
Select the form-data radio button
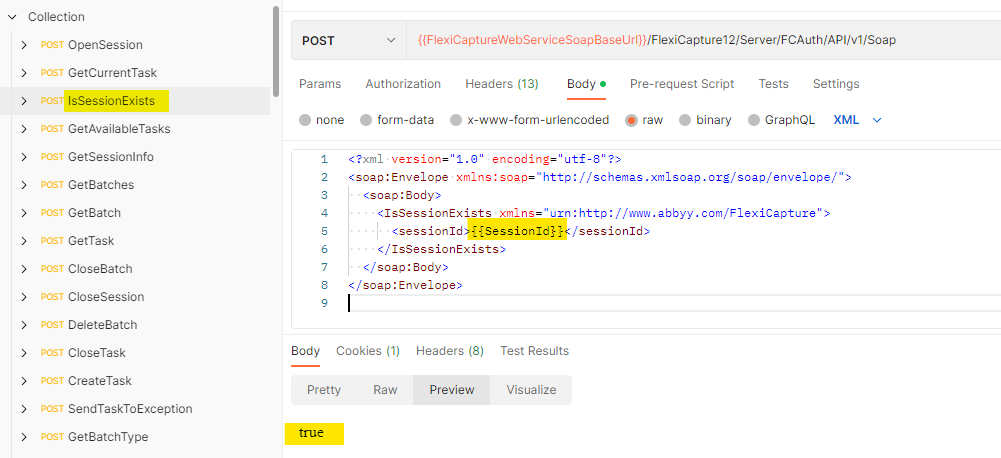point(366,120)
